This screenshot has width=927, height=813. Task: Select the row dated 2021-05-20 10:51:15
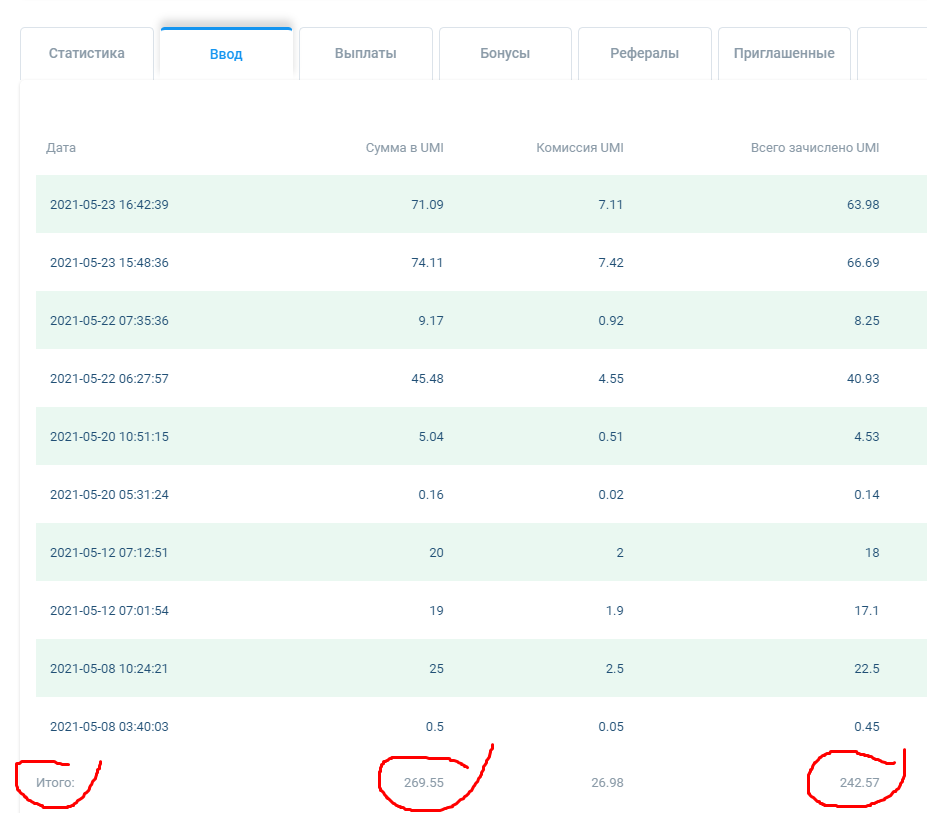click(481, 436)
